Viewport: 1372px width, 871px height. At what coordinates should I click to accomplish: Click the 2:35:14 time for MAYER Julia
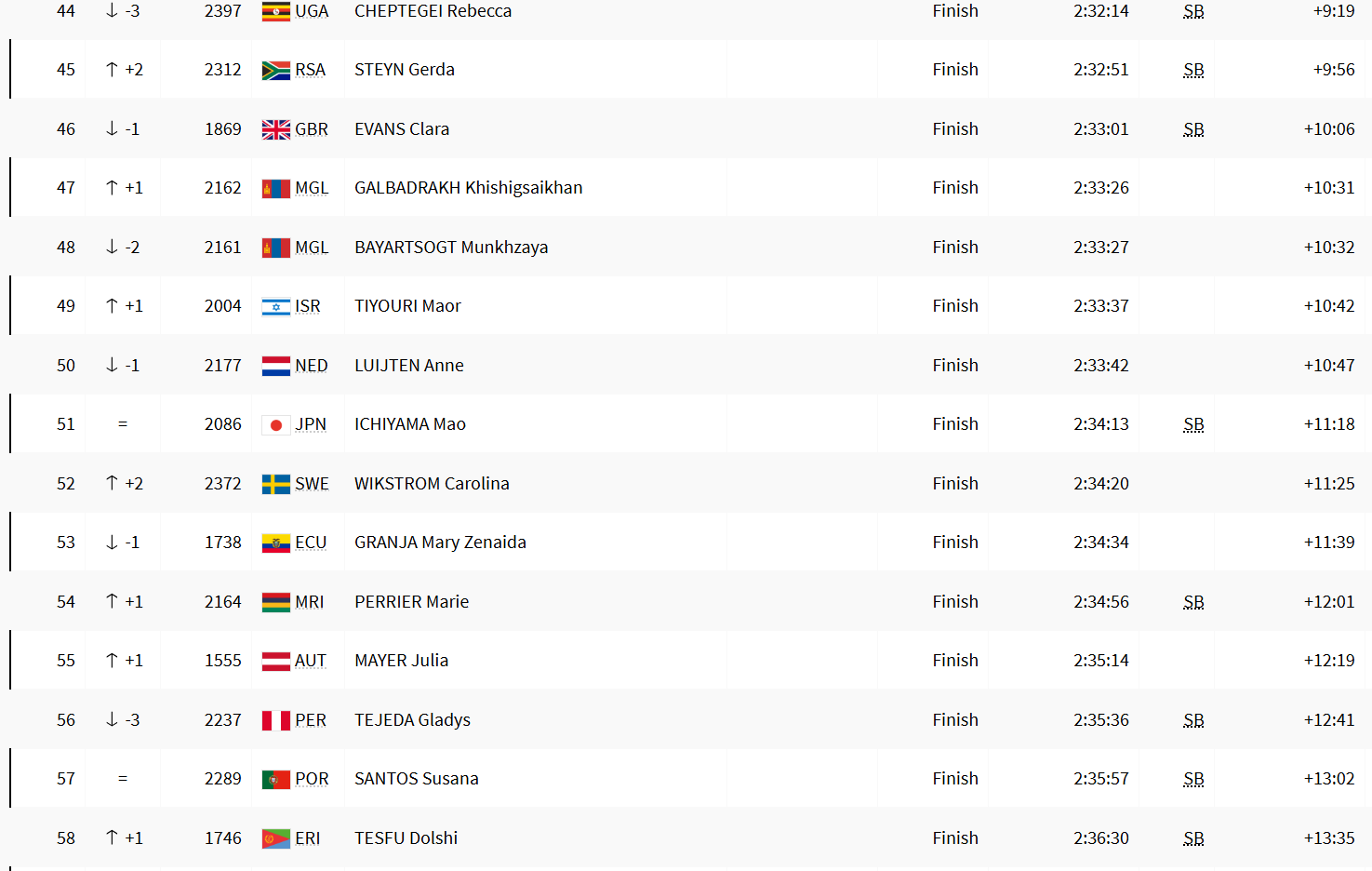point(1101,661)
